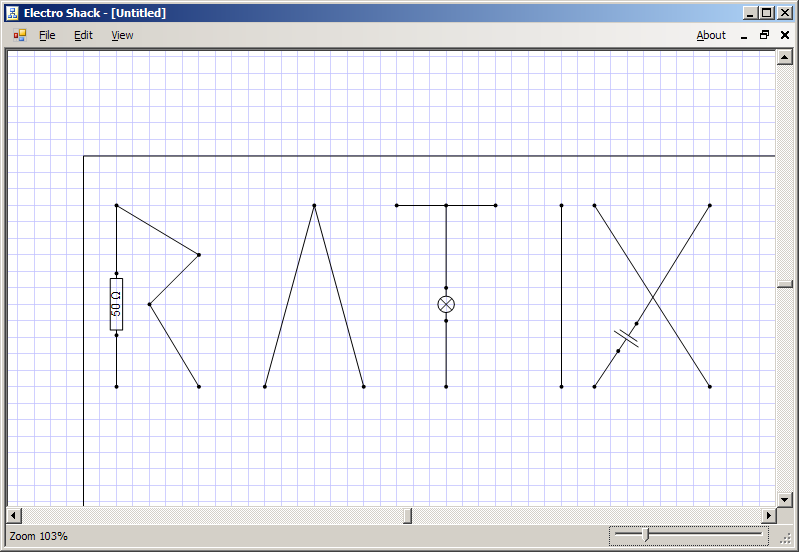The height and width of the screenshot is (552, 799).
Task: Click the scroll up arrow
Action: (x=785, y=57)
